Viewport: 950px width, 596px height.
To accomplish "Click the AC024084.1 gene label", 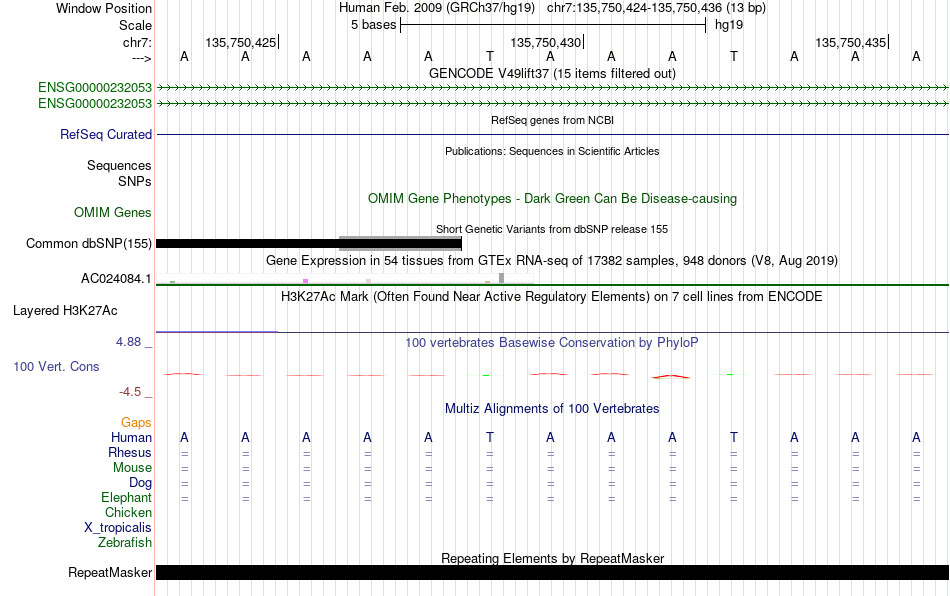I will [116, 279].
